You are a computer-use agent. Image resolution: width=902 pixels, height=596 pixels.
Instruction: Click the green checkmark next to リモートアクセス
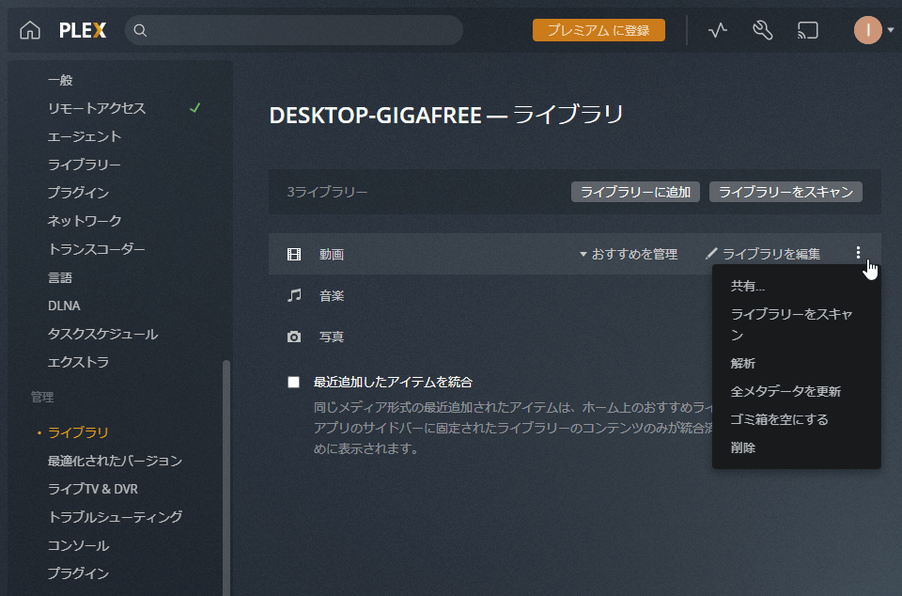click(195, 108)
